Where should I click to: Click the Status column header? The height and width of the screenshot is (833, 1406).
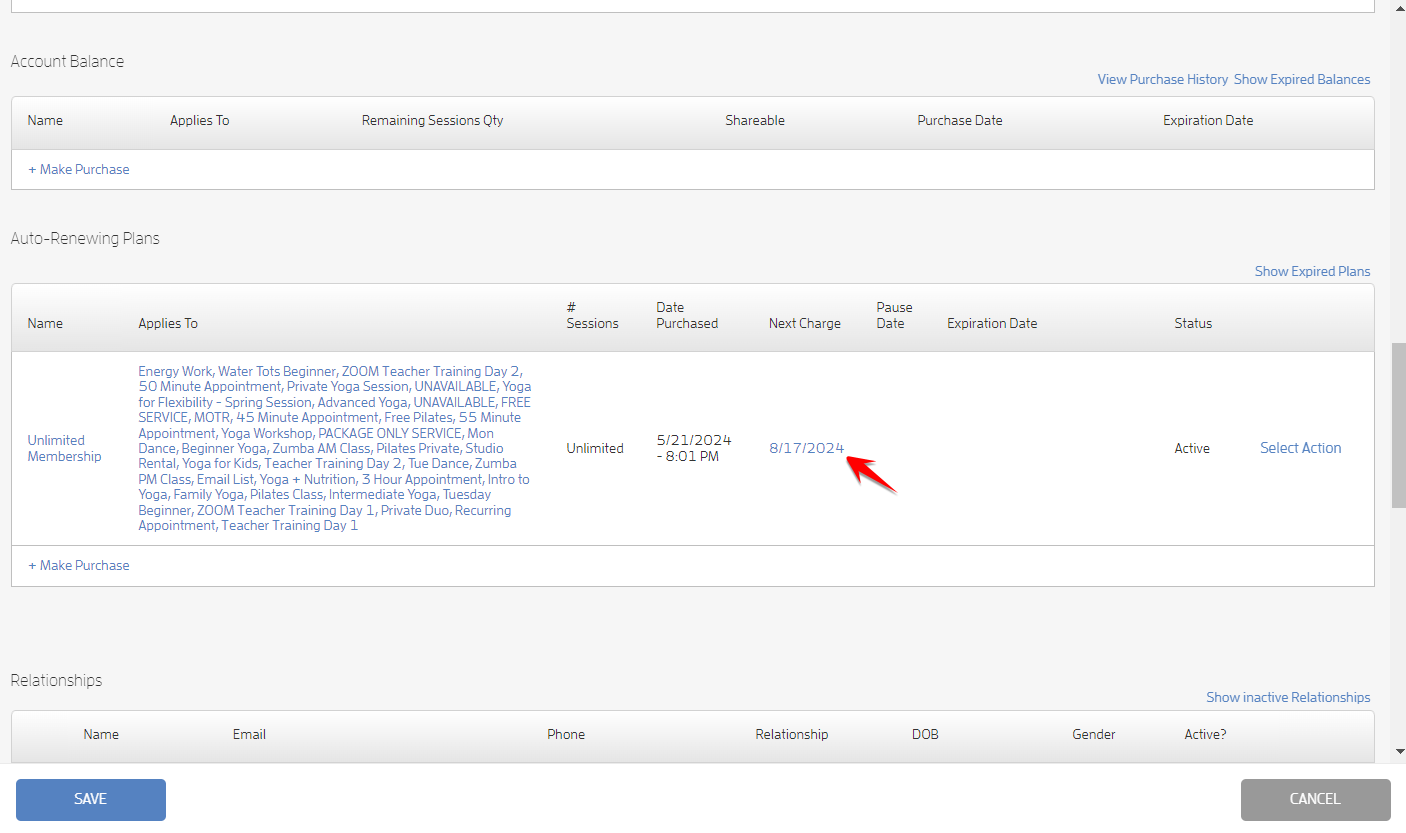(x=1193, y=323)
